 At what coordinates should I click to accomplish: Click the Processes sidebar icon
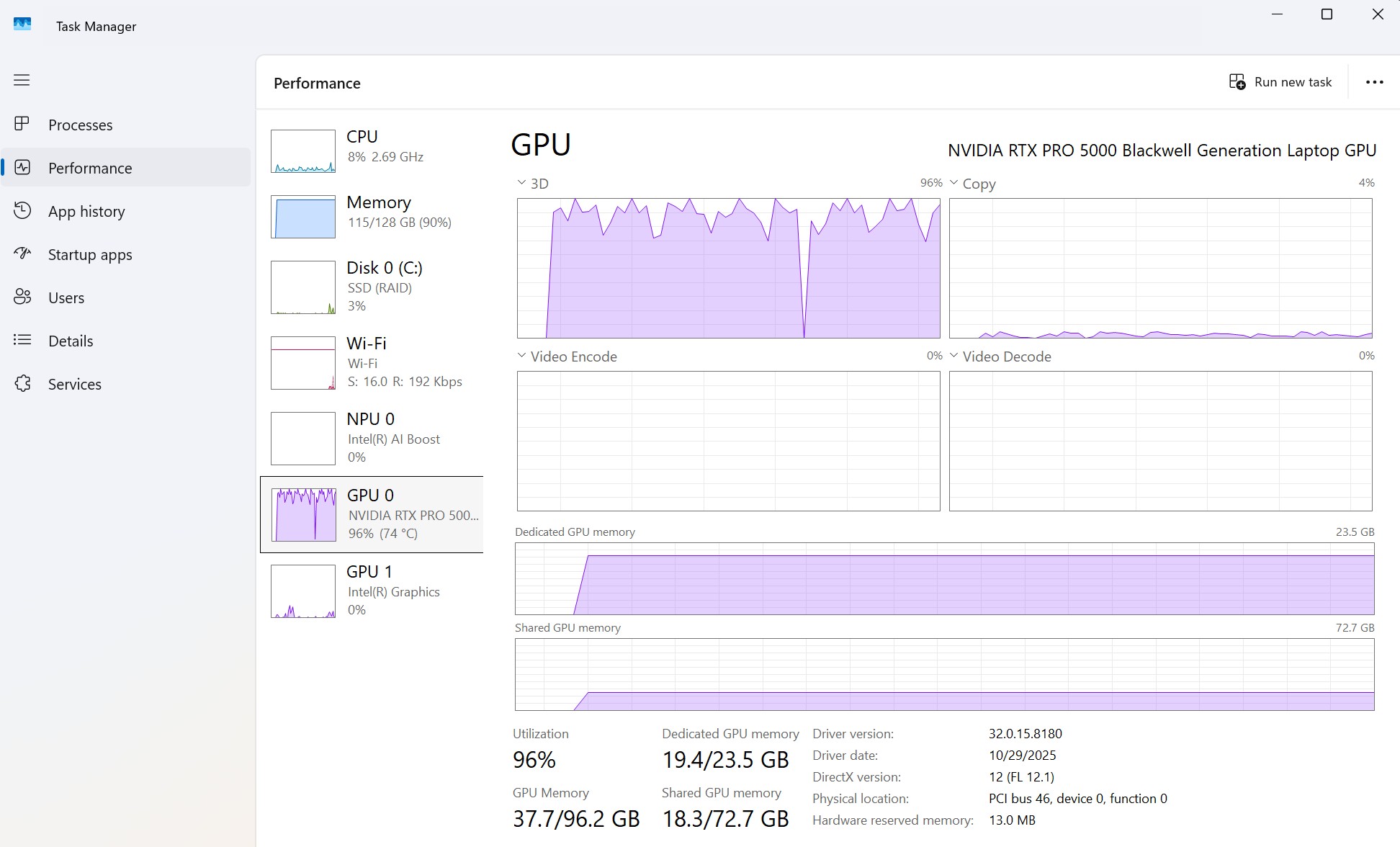(22, 125)
